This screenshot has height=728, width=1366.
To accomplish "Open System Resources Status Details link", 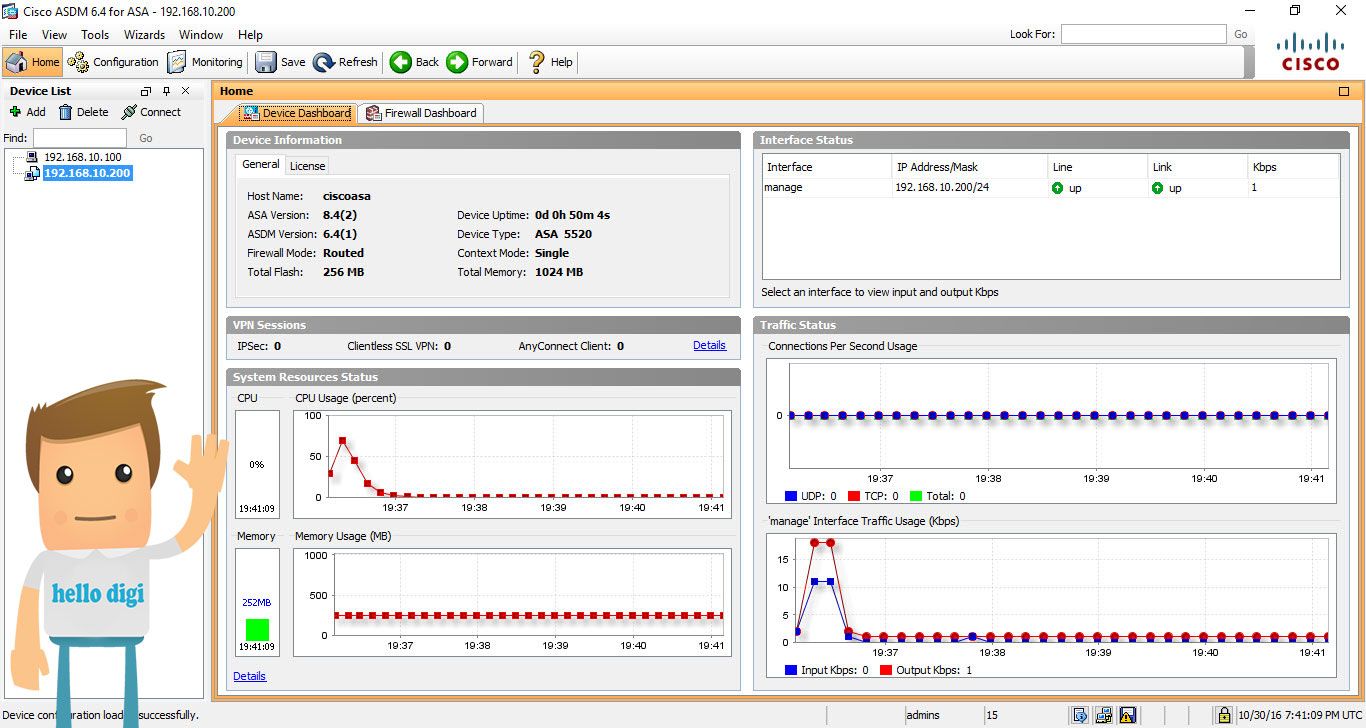I will [x=250, y=676].
